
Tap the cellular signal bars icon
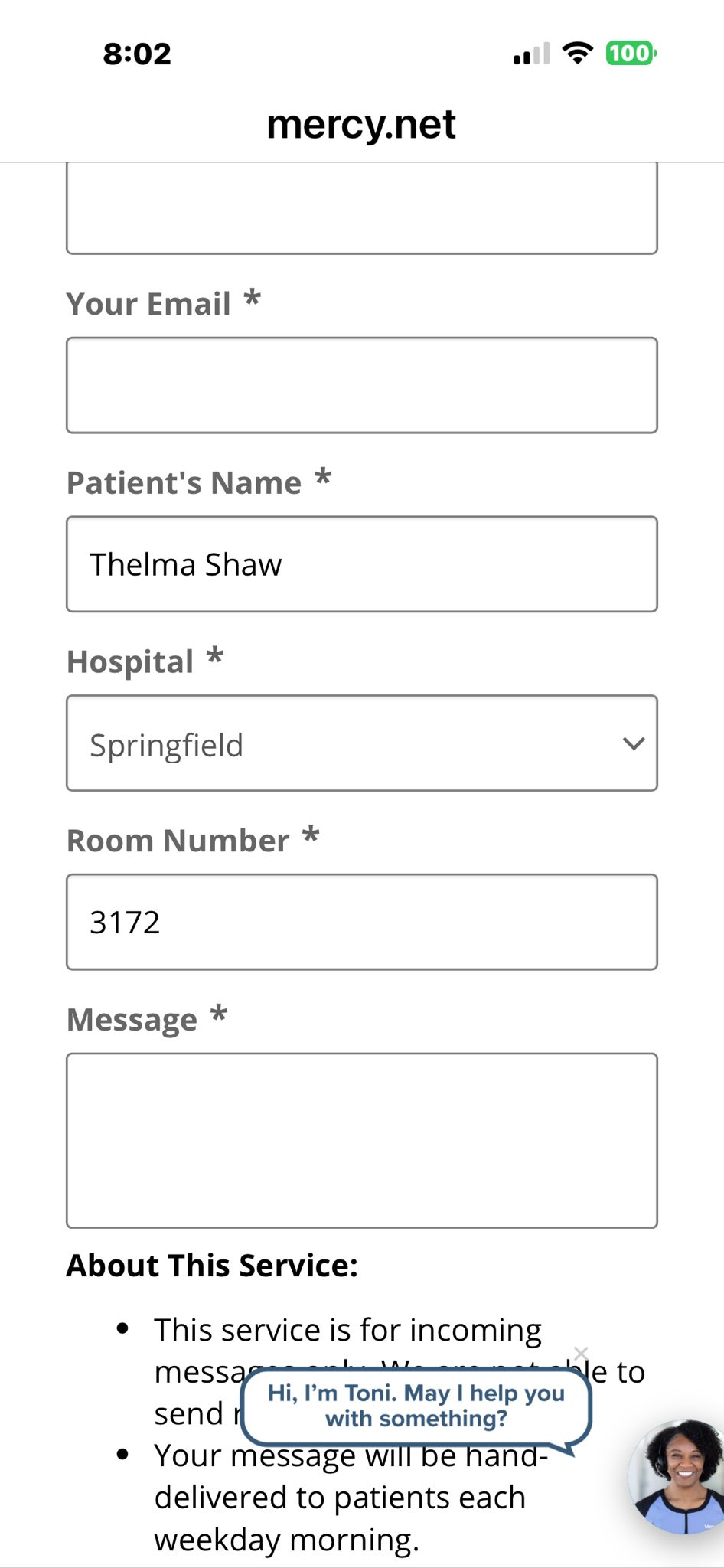point(532,54)
